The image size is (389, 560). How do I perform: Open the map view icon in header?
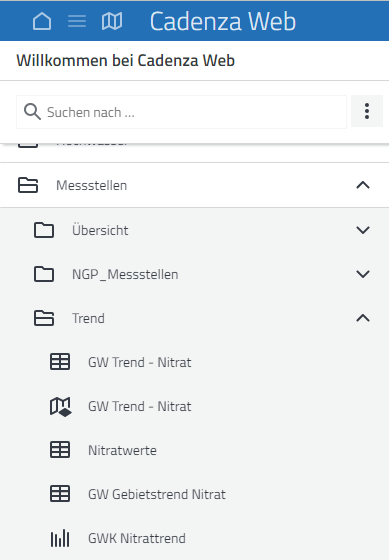[112, 21]
